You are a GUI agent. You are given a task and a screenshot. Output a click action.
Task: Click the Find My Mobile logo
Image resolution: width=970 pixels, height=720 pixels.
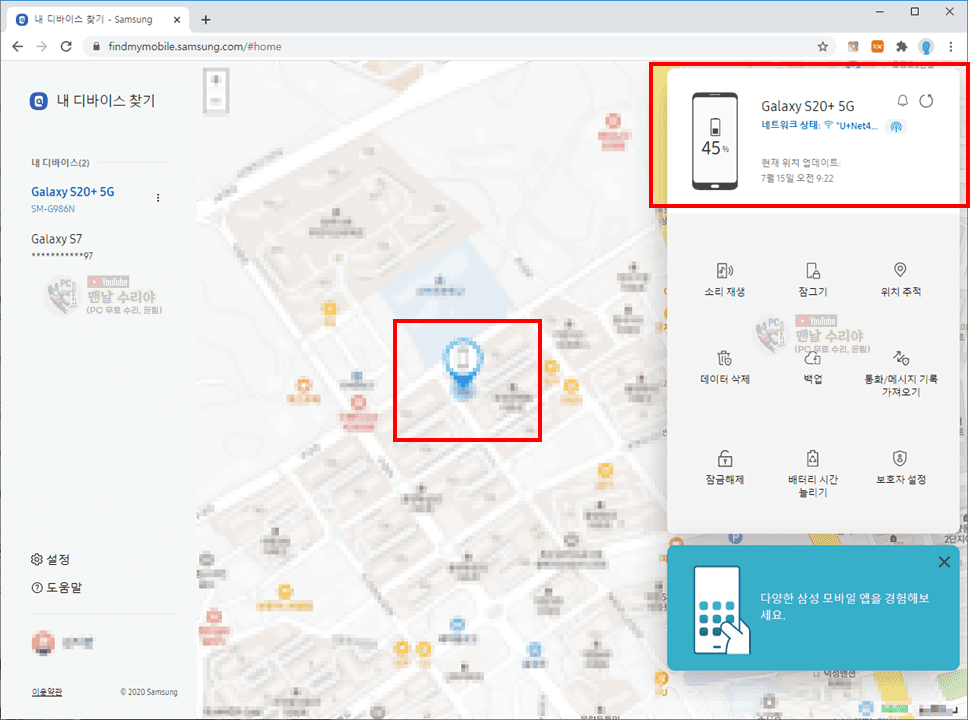point(38,101)
